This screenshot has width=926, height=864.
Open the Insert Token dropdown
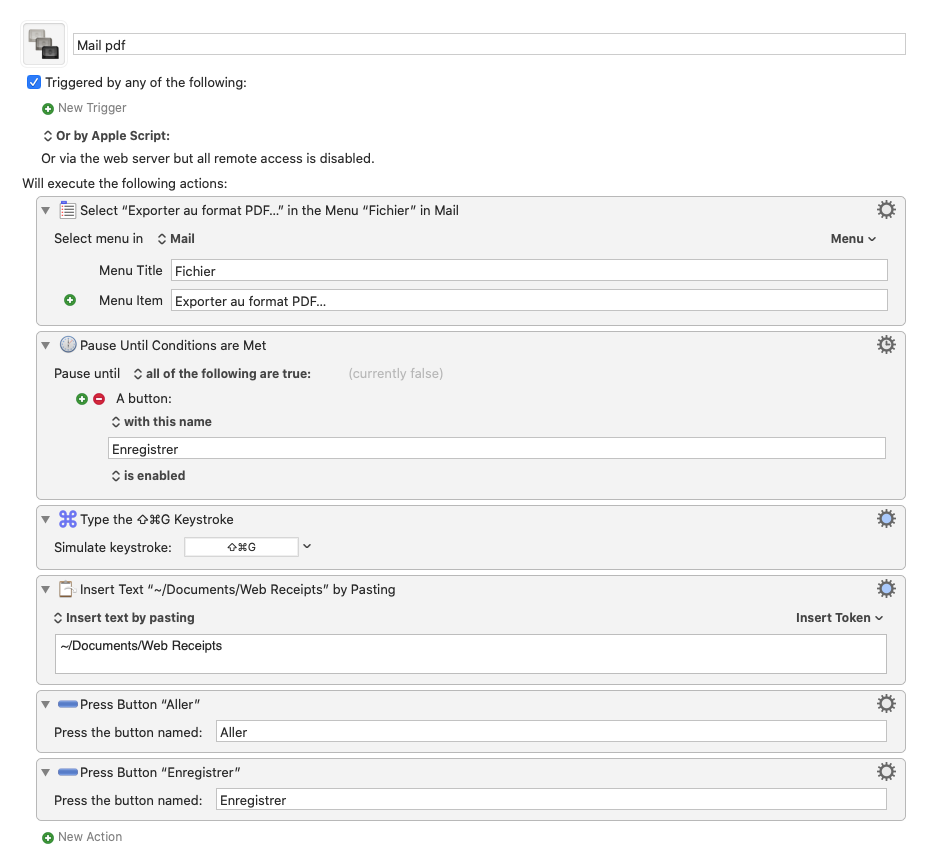point(839,618)
